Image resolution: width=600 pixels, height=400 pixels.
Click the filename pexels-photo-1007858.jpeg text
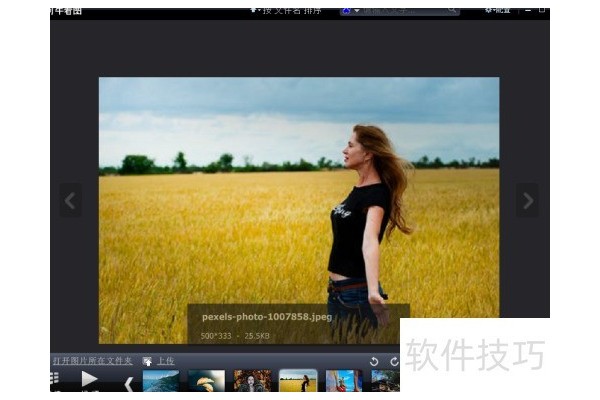tap(267, 317)
